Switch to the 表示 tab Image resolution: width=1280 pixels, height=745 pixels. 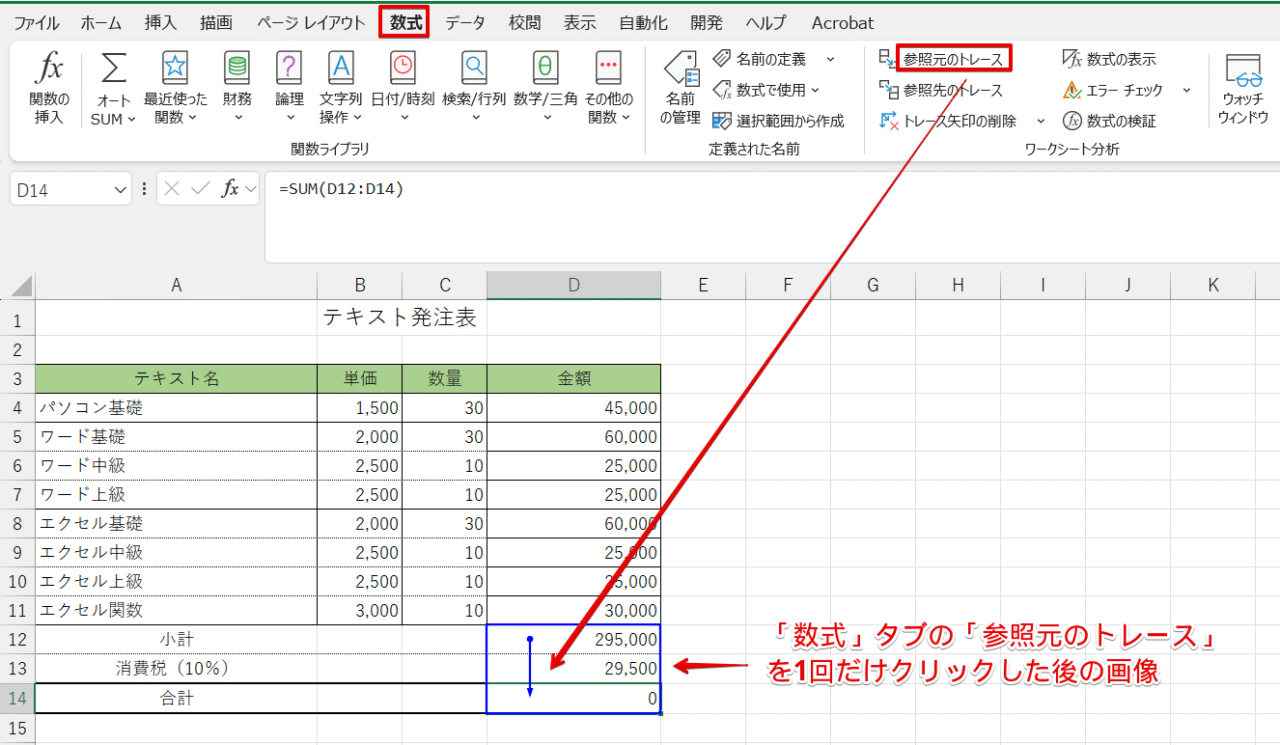click(579, 22)
